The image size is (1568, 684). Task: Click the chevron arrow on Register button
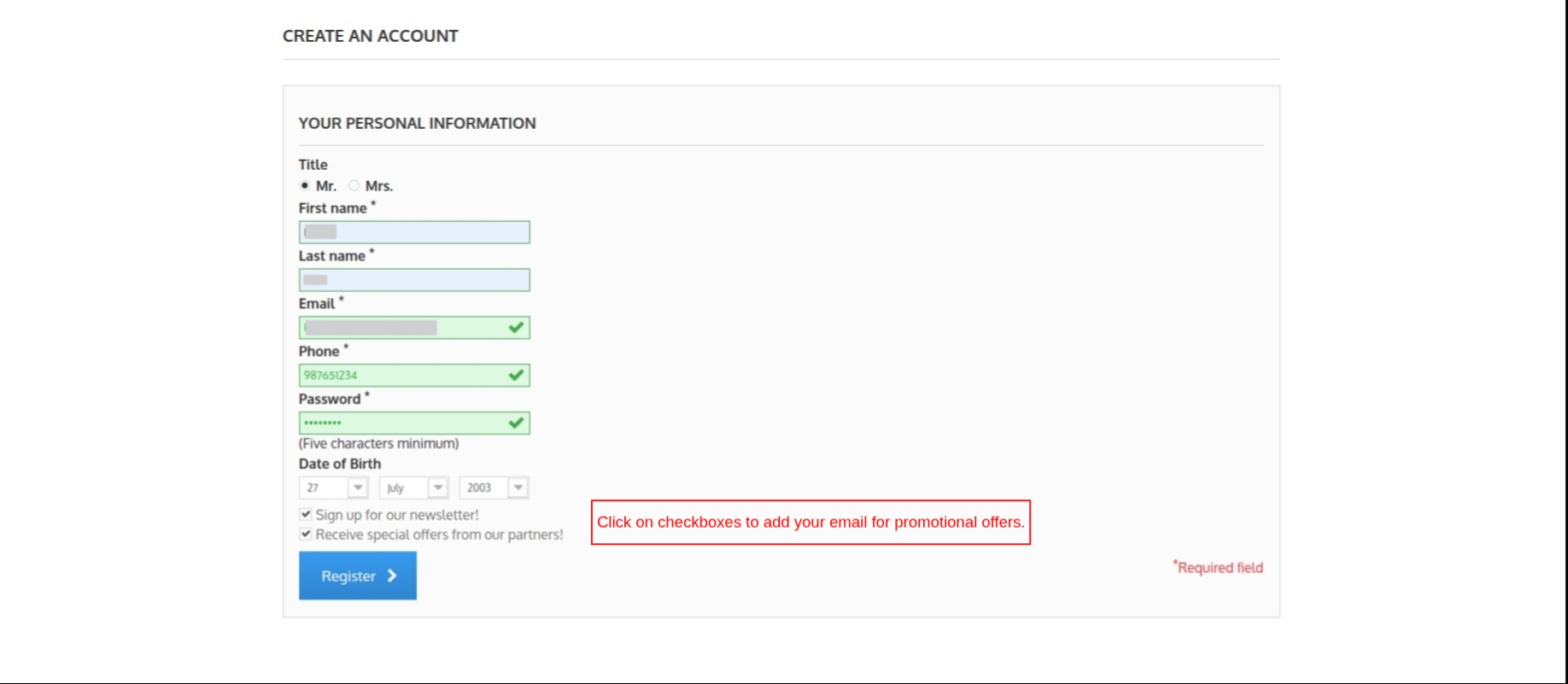click(x=392, y=576)
